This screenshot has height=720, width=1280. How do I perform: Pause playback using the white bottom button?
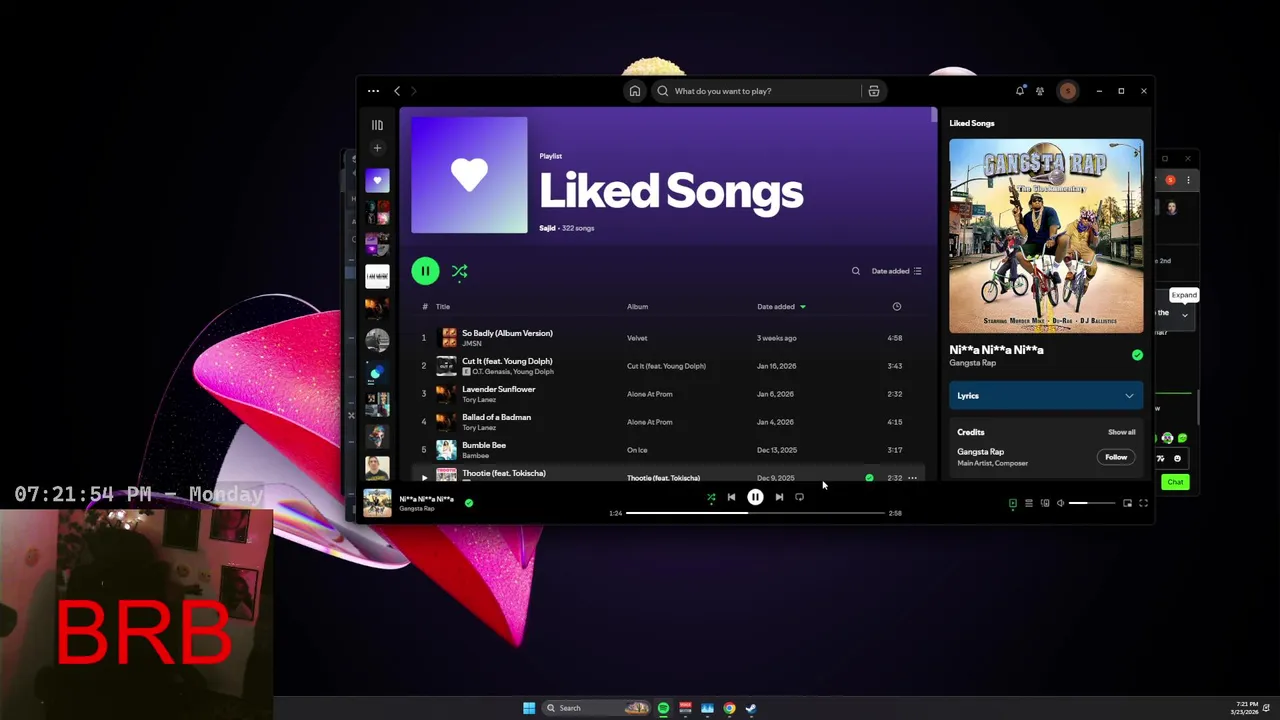point(755,497)
